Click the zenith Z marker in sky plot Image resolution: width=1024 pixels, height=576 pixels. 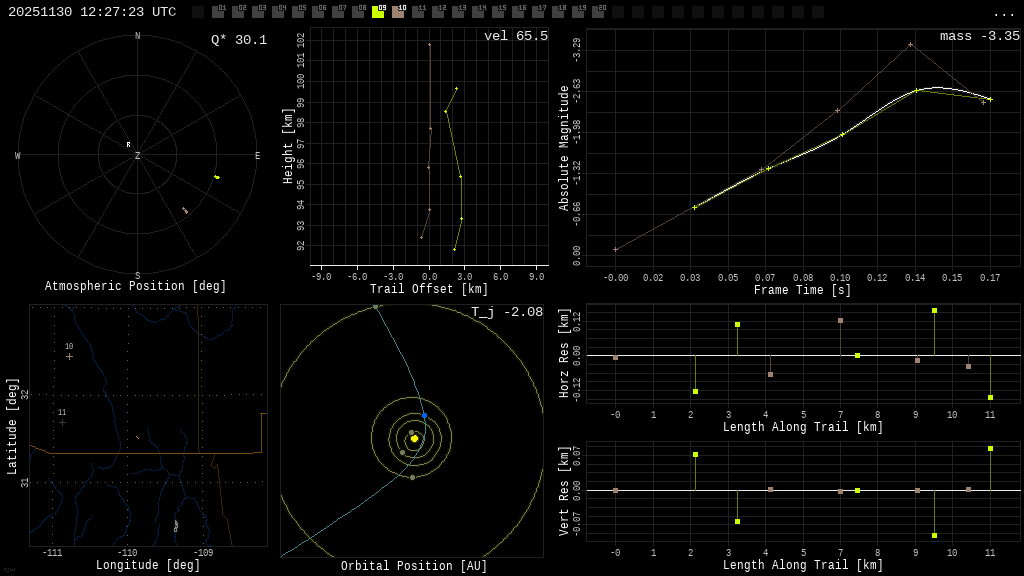coord(138,156)
